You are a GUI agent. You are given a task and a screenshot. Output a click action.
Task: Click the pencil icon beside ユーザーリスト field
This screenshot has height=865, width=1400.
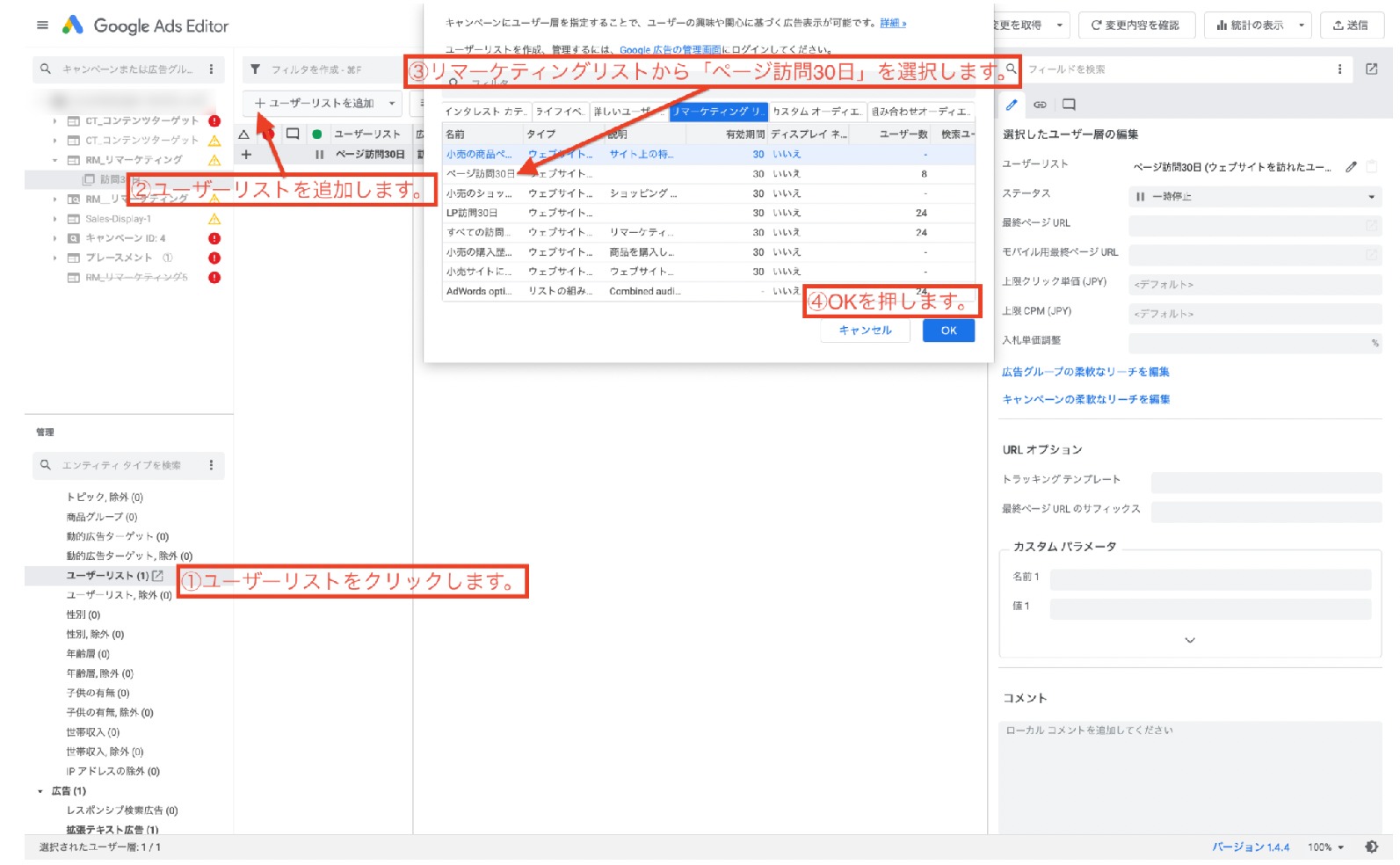tap(1351, 166)
